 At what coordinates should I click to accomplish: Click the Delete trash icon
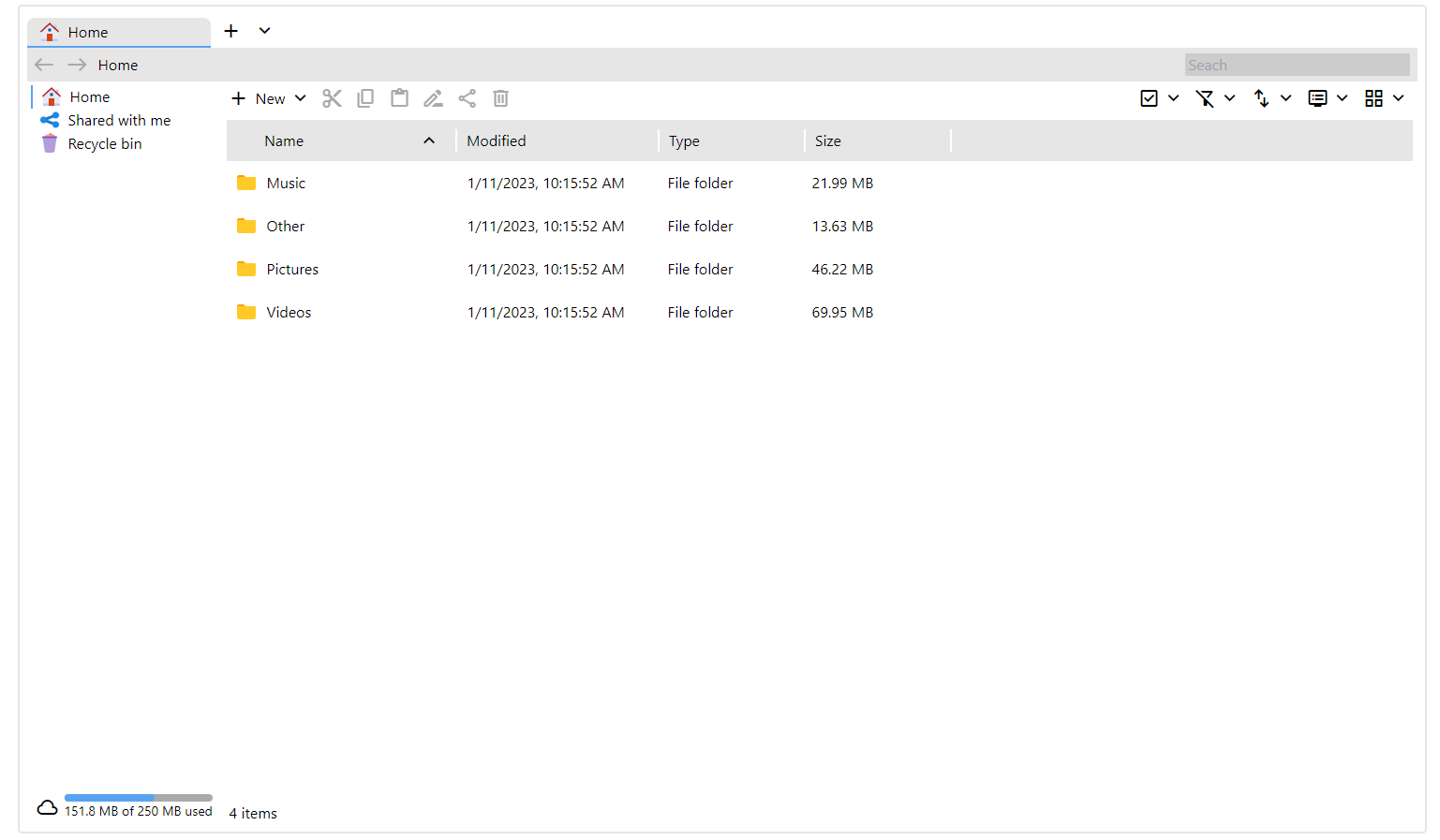point(500,97)
